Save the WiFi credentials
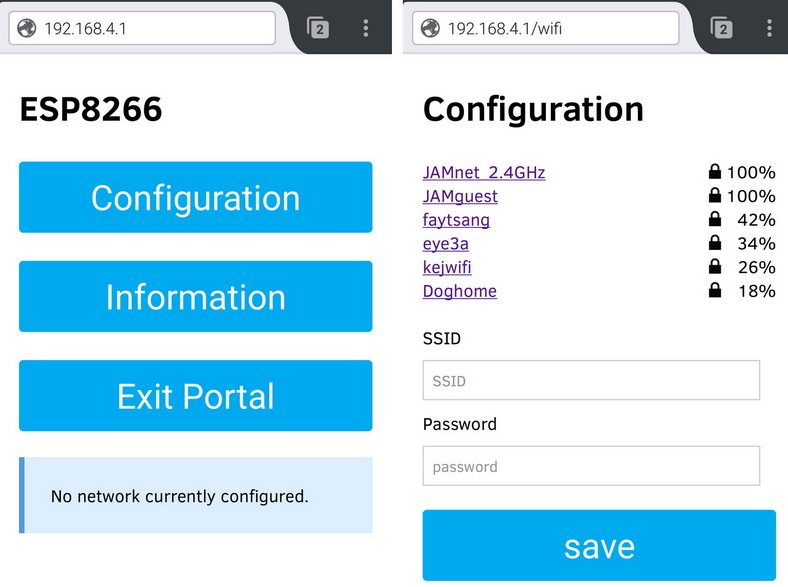 [598, 546]
